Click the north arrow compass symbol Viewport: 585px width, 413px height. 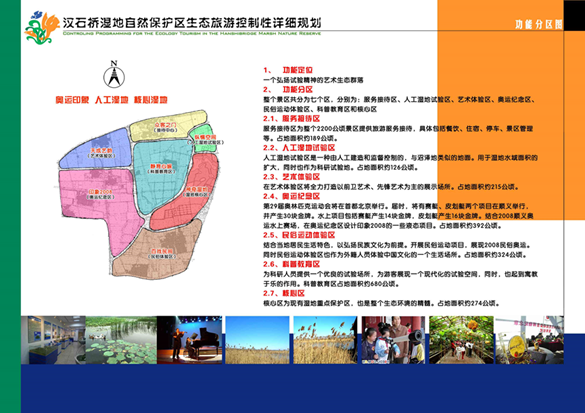(x=114, y=75)
